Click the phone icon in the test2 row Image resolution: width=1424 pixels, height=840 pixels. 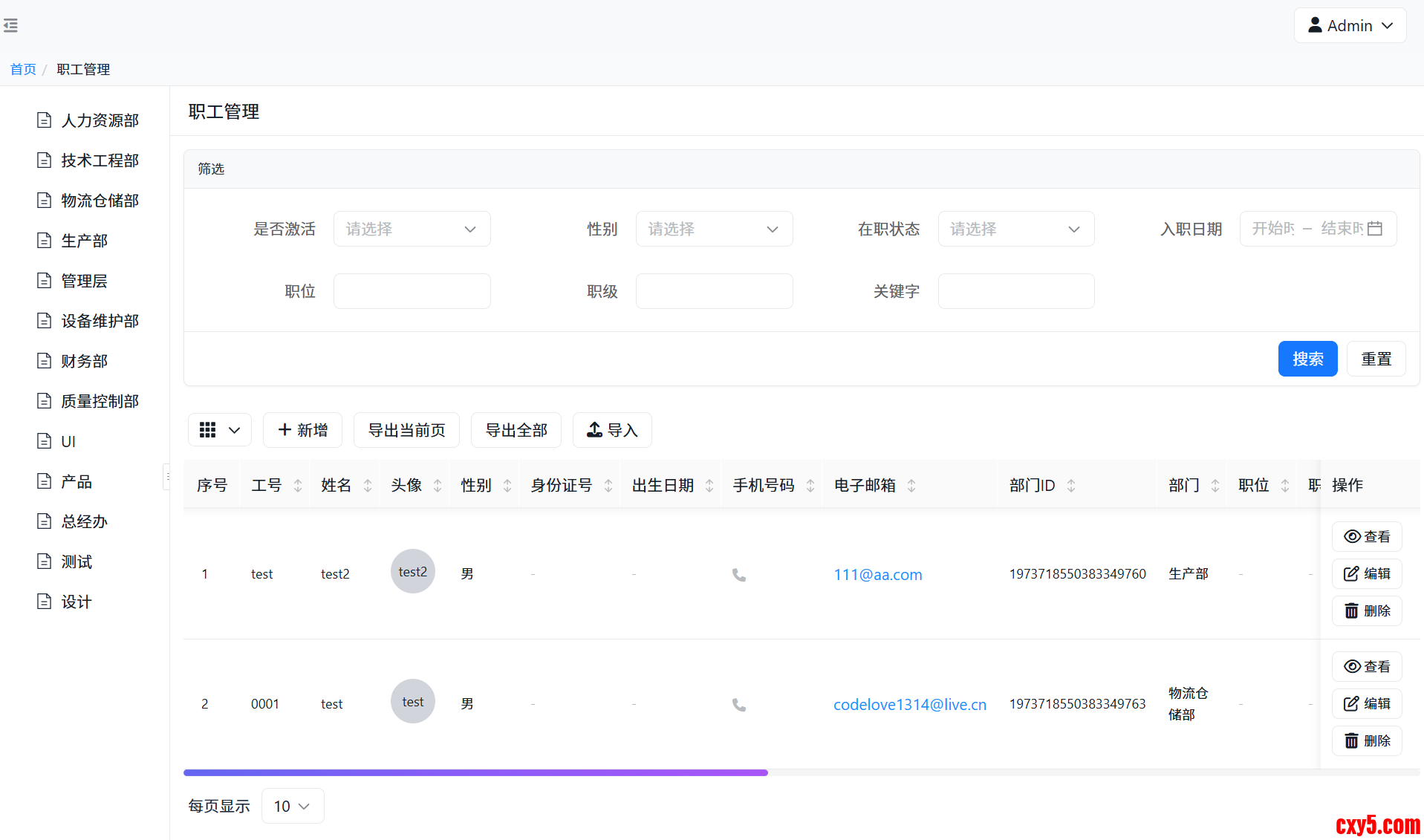click(x=738, y=575)
